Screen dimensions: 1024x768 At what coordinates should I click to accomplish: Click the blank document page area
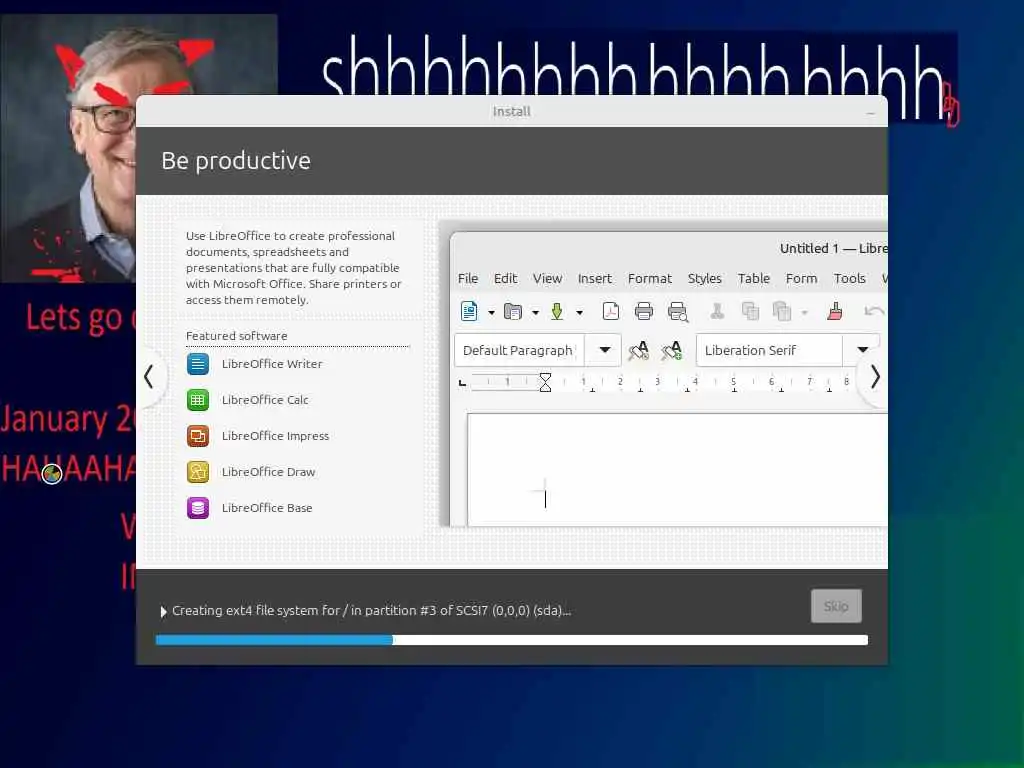pos(677,469)
